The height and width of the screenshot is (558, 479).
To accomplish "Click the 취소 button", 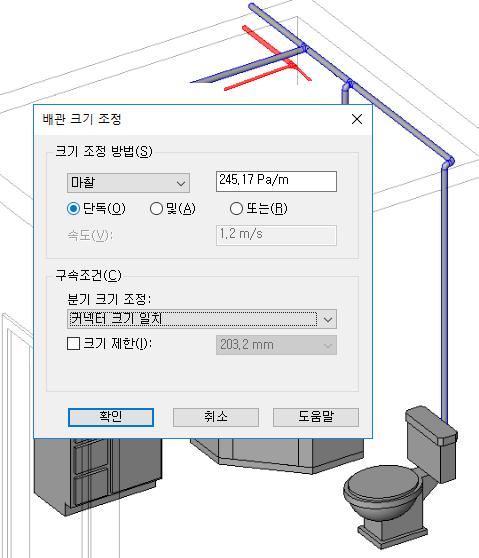I will (216, 417).
